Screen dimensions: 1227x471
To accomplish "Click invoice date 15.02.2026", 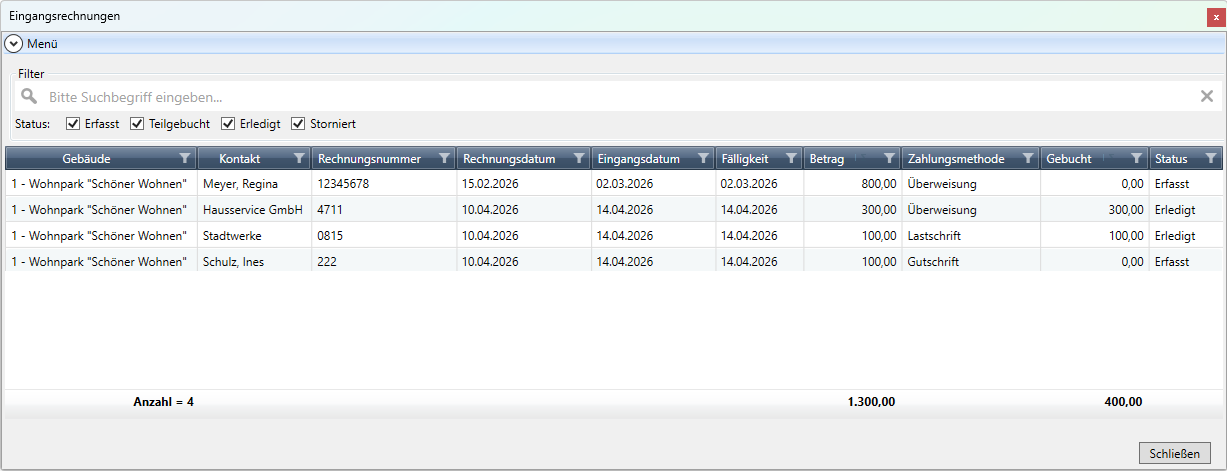I will (x=491, y=184).
